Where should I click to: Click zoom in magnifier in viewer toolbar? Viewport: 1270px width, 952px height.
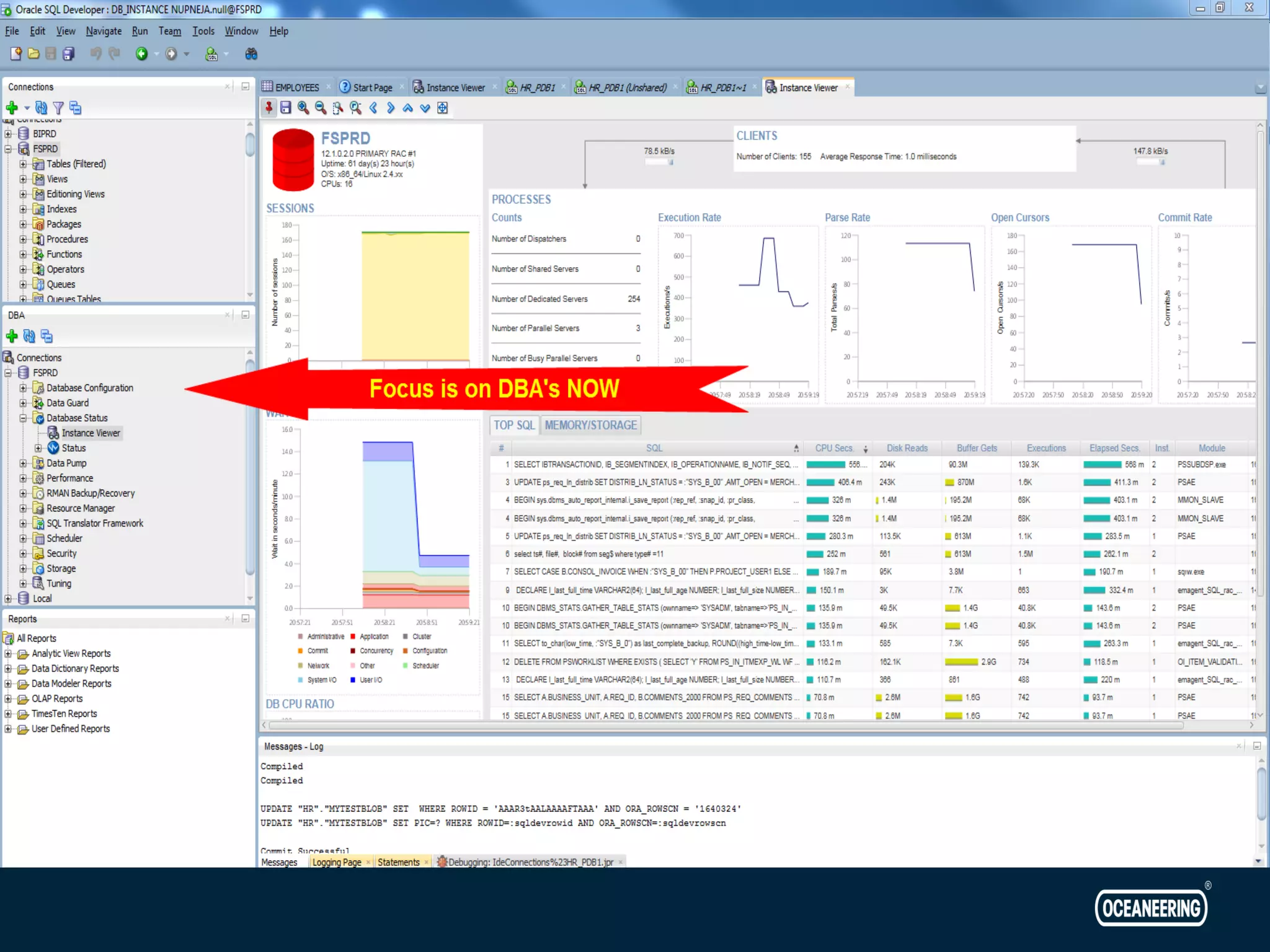click(303, 108)
